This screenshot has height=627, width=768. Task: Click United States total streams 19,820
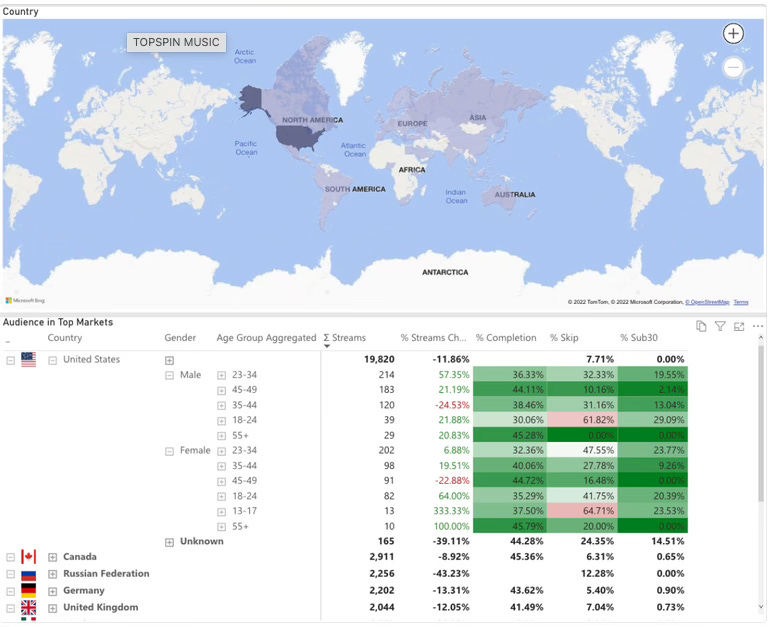379,360
